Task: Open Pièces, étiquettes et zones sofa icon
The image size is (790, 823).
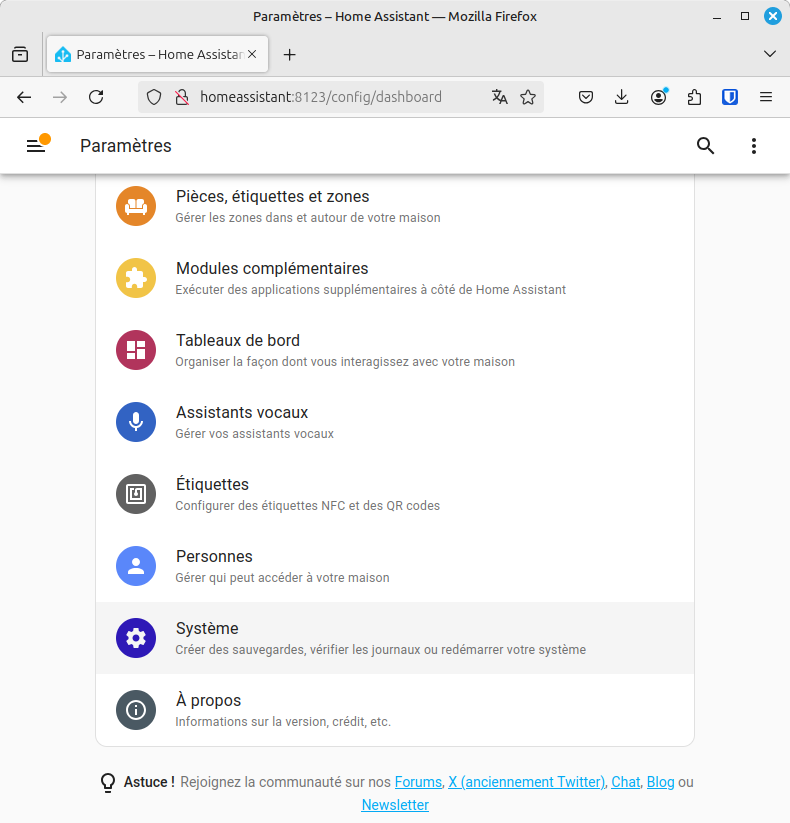Action: coord(136,206)
